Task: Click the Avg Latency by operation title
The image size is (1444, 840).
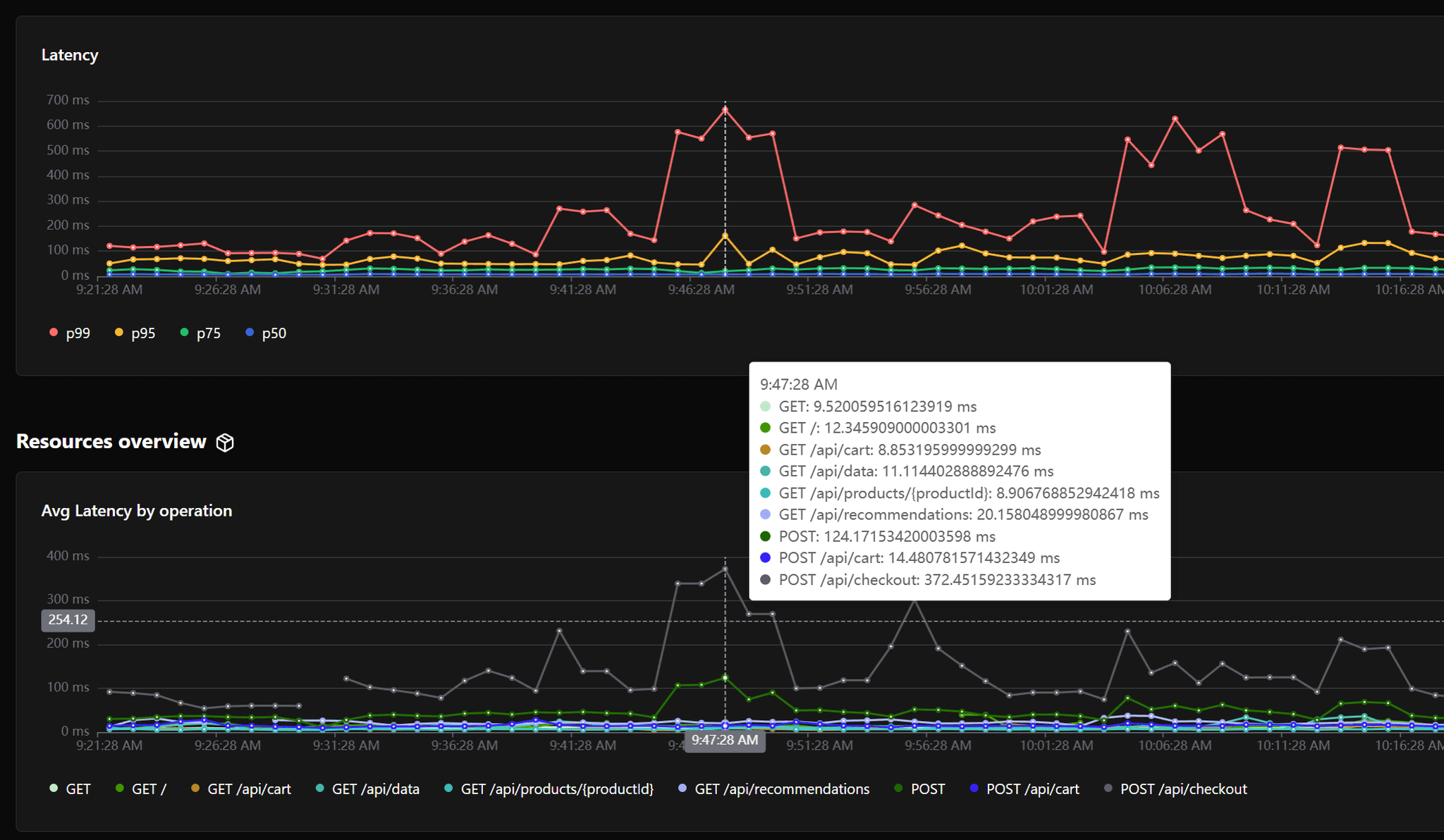Action: (x=137, y=511)
